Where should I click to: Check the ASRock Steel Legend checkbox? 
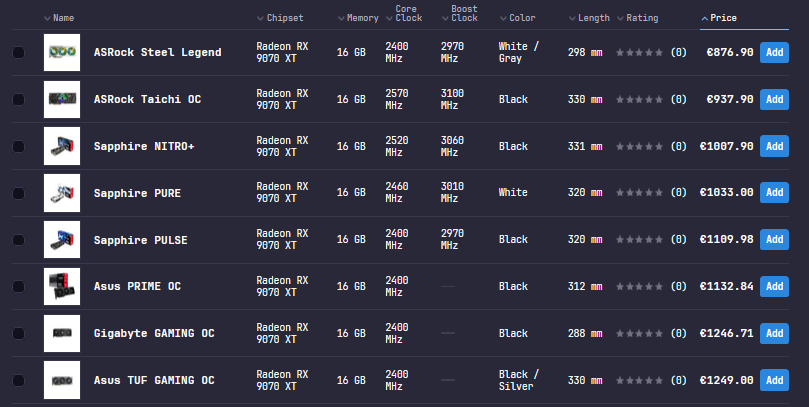[x=19, y=53]
